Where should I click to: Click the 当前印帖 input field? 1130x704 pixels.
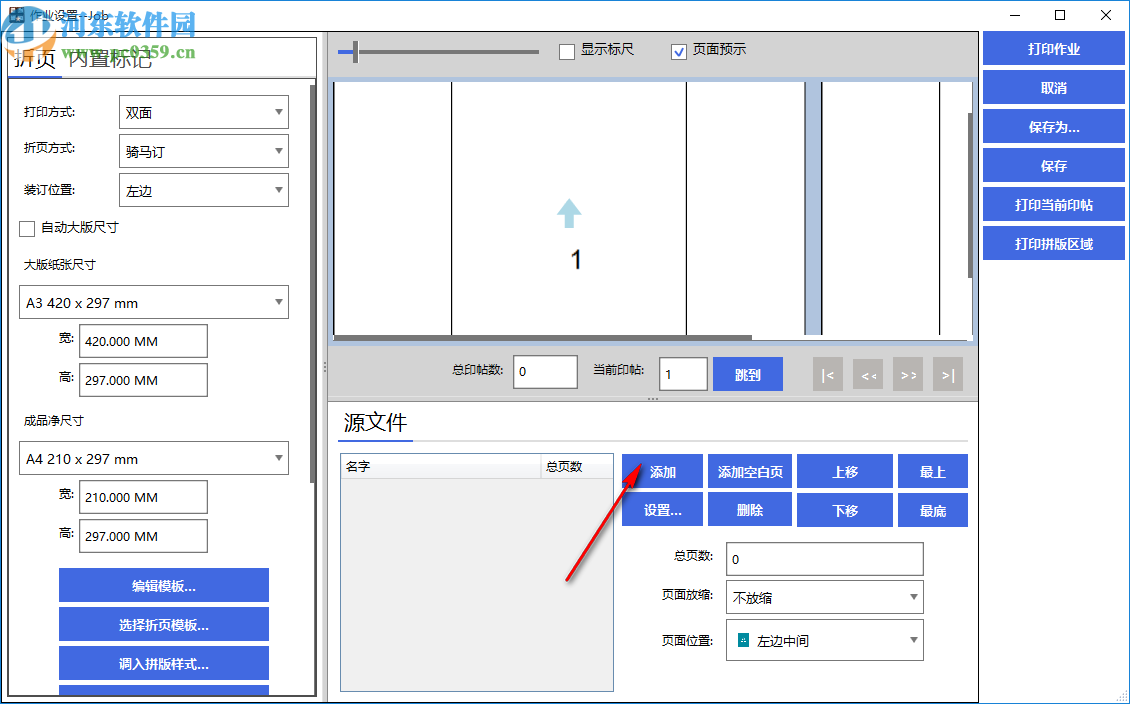[682, 375]
